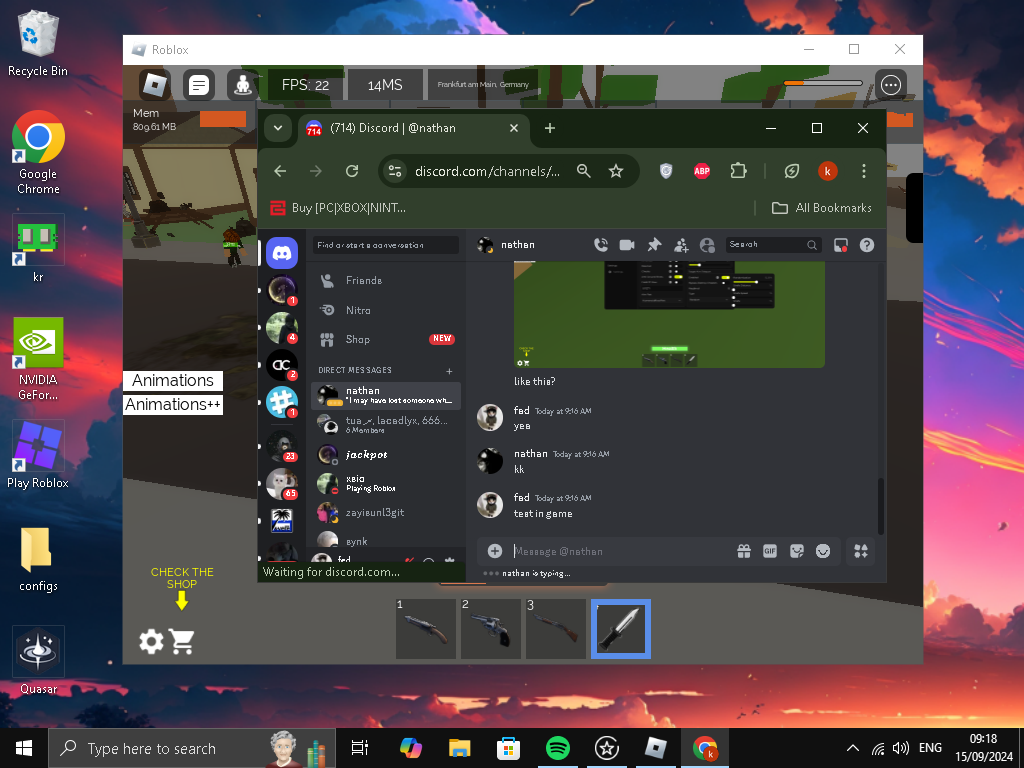1024x768 pixels.
Task: Open the jackpot direct message
Action: tap(385, 455)
